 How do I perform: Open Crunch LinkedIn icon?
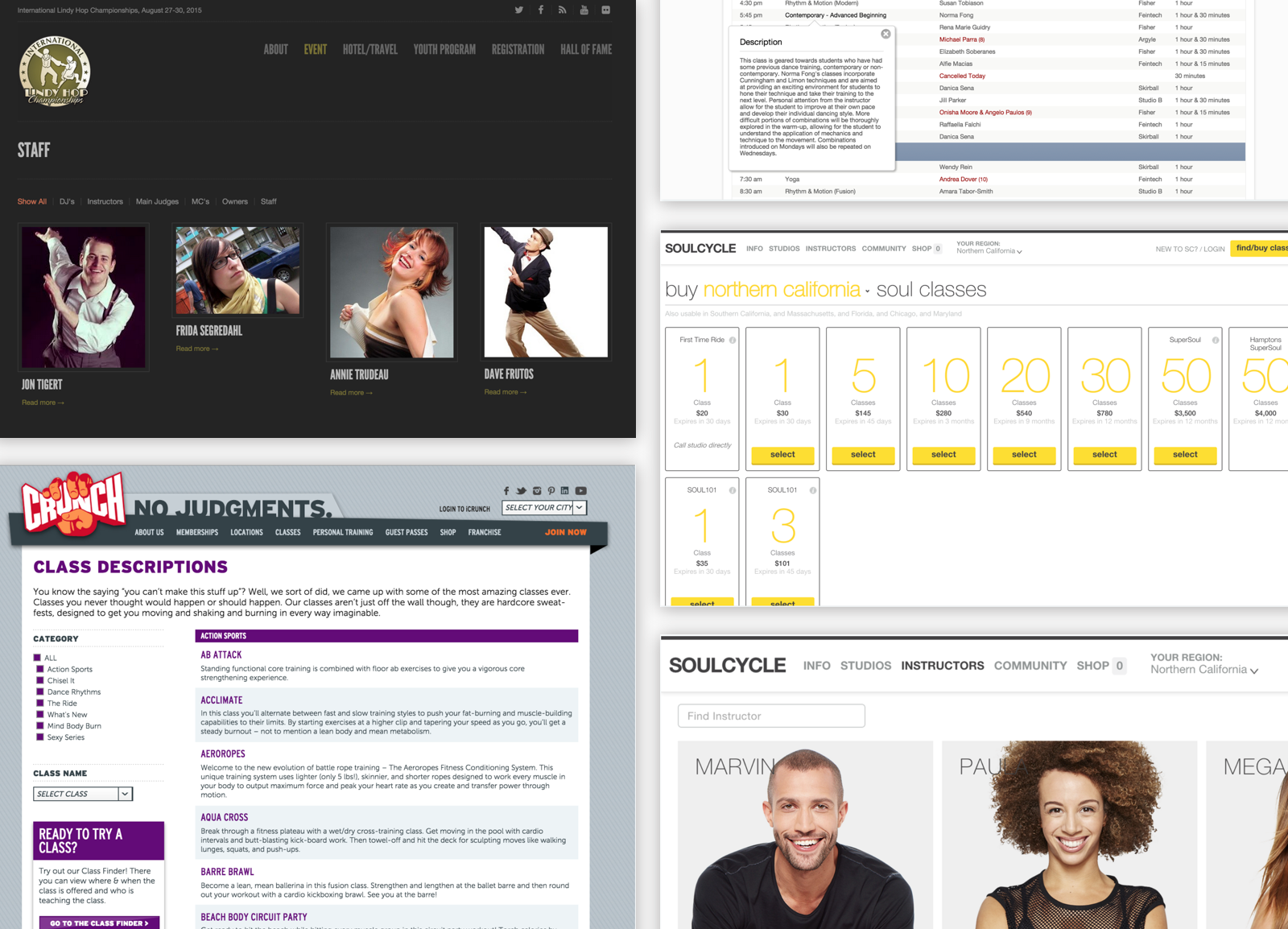click(x=565, y=490)
